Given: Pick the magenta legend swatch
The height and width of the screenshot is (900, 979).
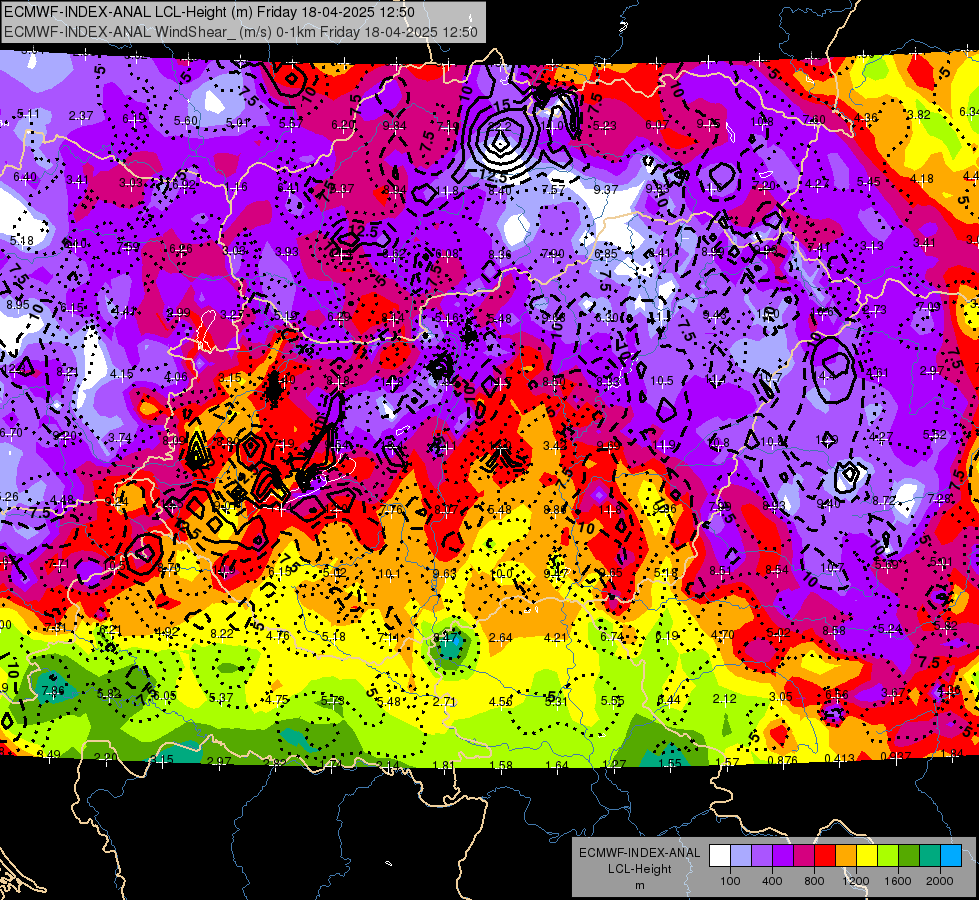Looking at the screenshot, I should pos(804,855).
